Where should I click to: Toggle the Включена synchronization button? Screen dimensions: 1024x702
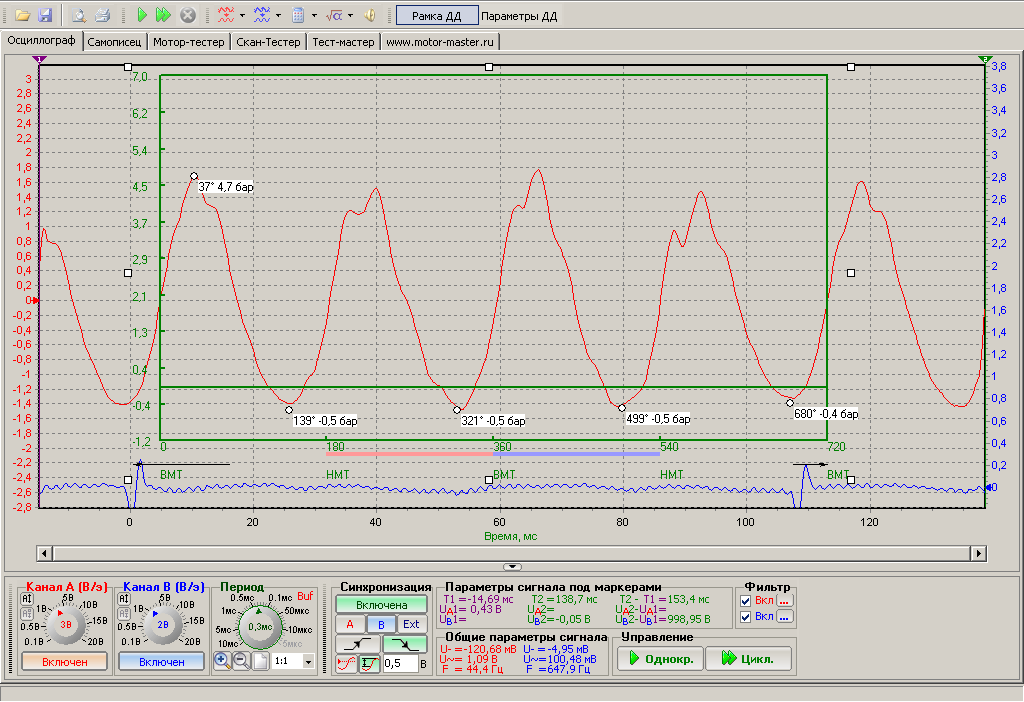coord(381,605)
